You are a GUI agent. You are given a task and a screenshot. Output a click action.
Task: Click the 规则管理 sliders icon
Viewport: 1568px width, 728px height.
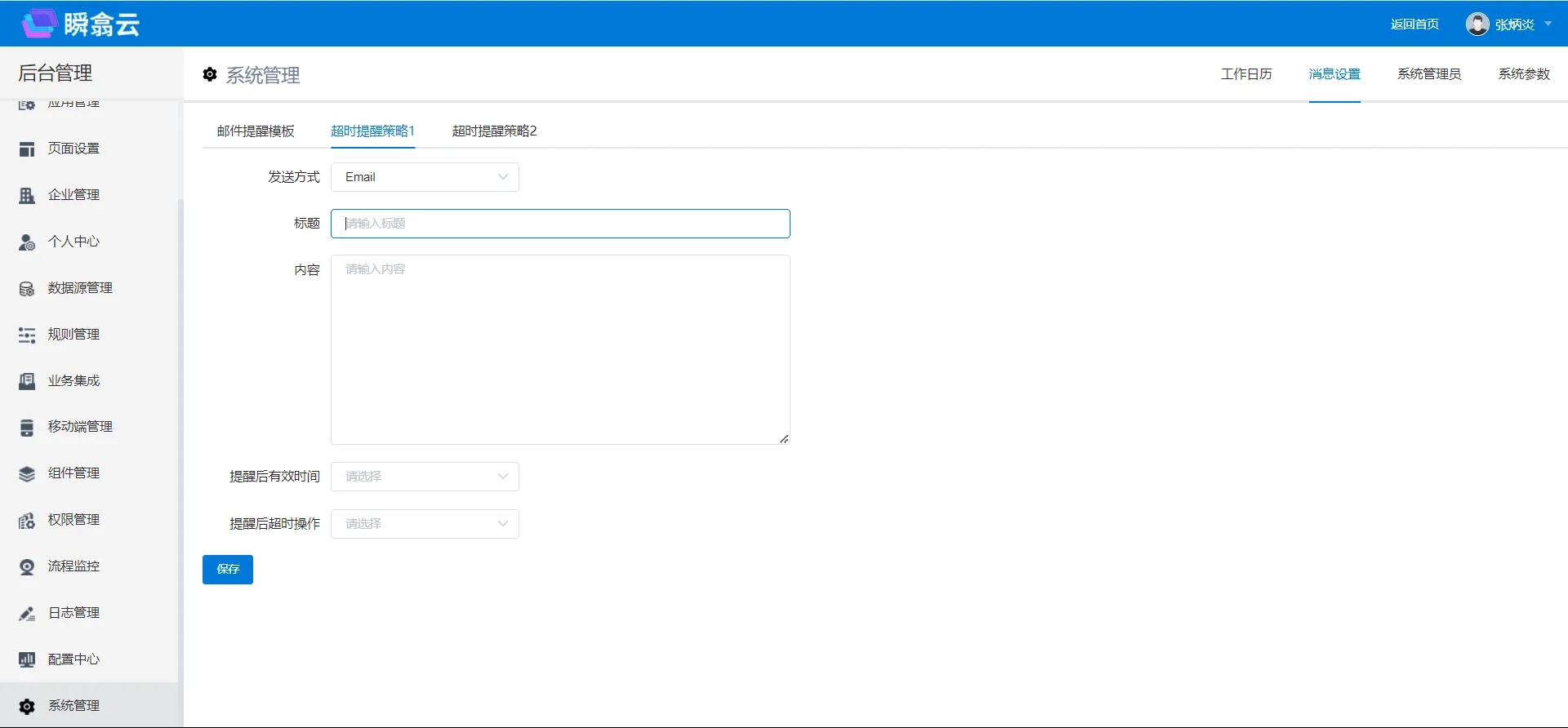tap(27, 335)
